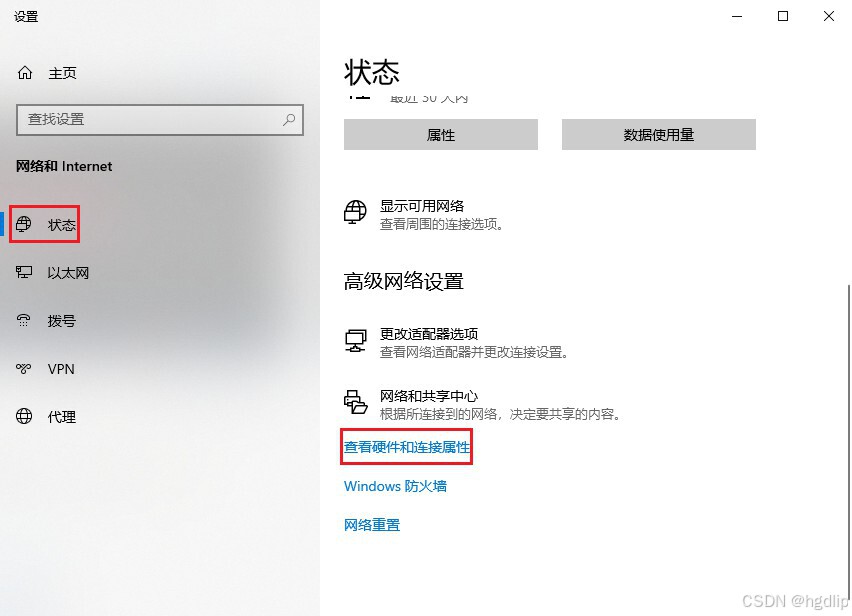The image size is (852, 616).
Task: Select the globe icon for 状态
Action: pos(23,224)
